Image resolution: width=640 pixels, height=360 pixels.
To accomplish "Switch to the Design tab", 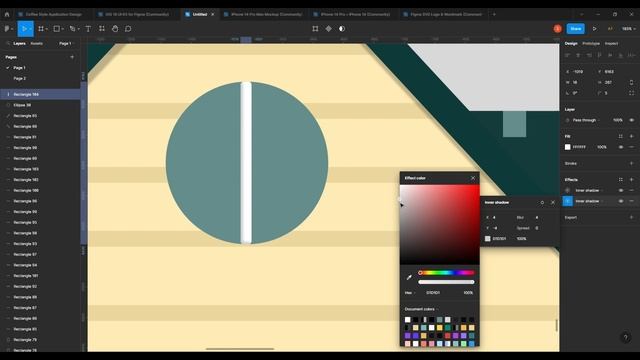I will (x=571, y=43).
